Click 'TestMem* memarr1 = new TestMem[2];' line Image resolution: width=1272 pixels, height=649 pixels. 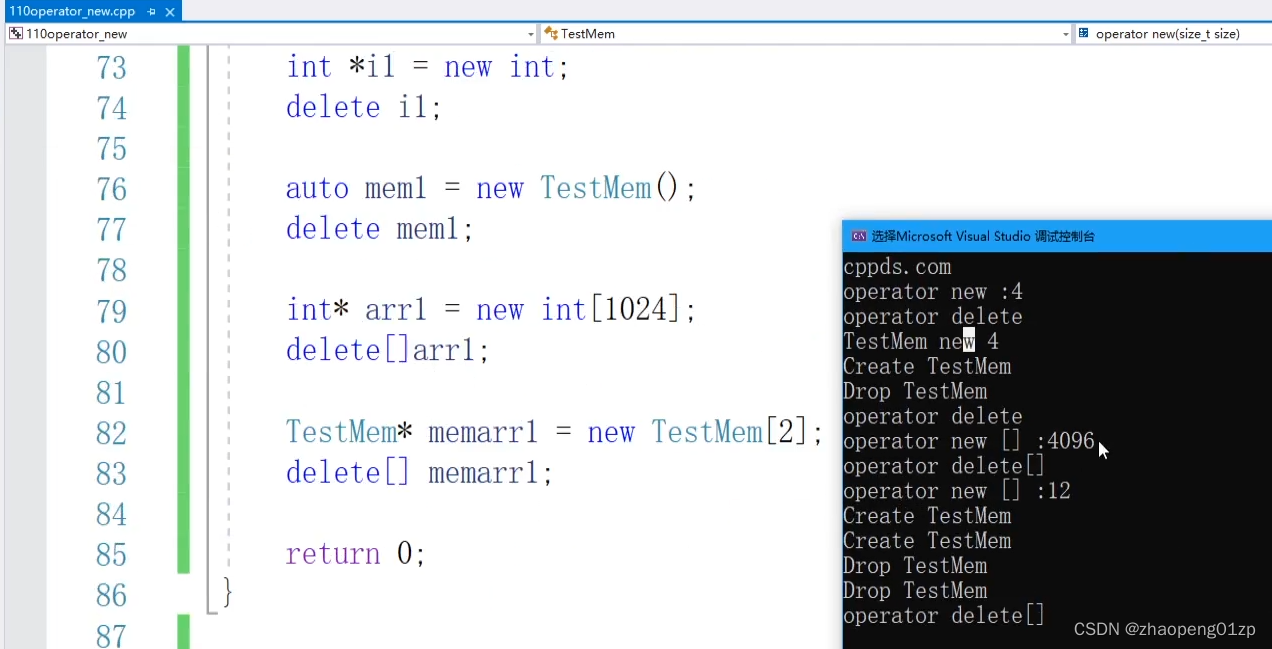tap(555, 432)
